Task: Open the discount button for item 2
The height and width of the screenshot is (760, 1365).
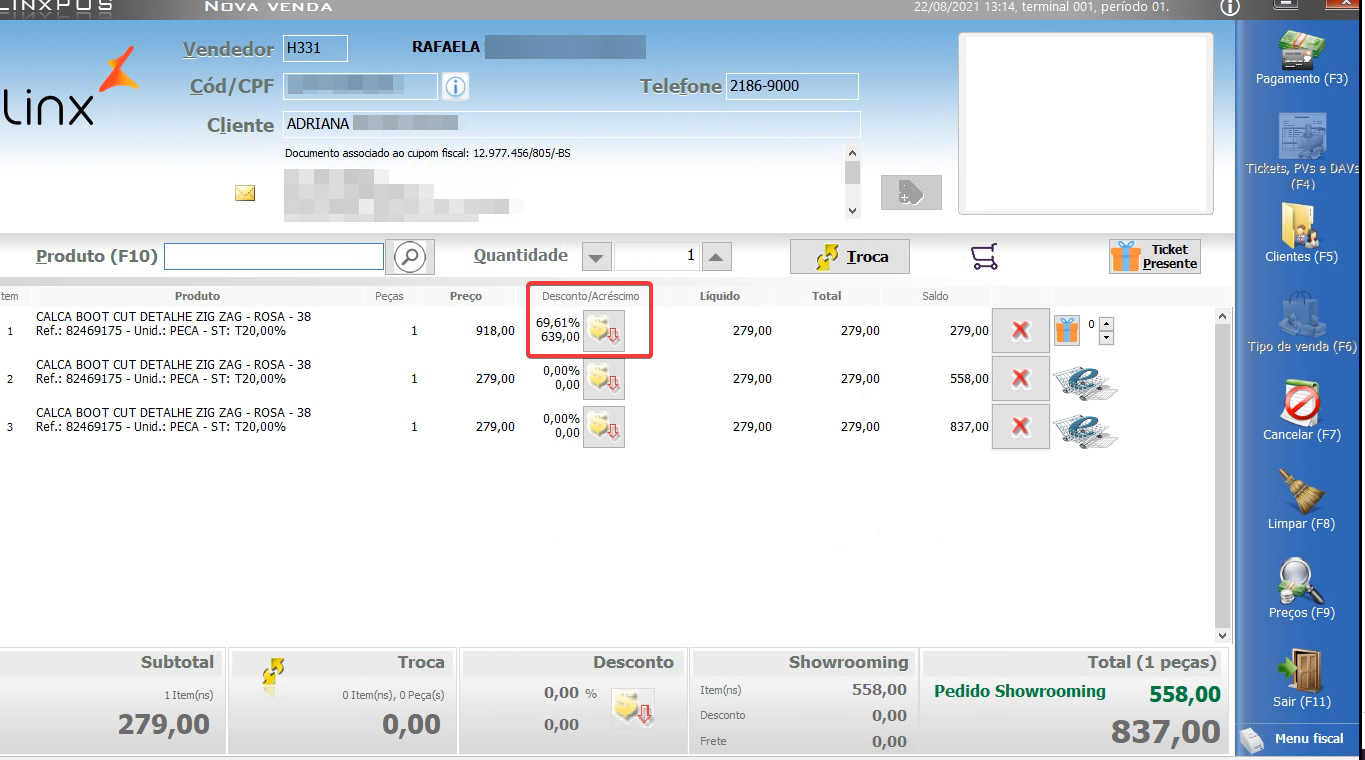Action: pyautogui.click(x=604, y=378)
